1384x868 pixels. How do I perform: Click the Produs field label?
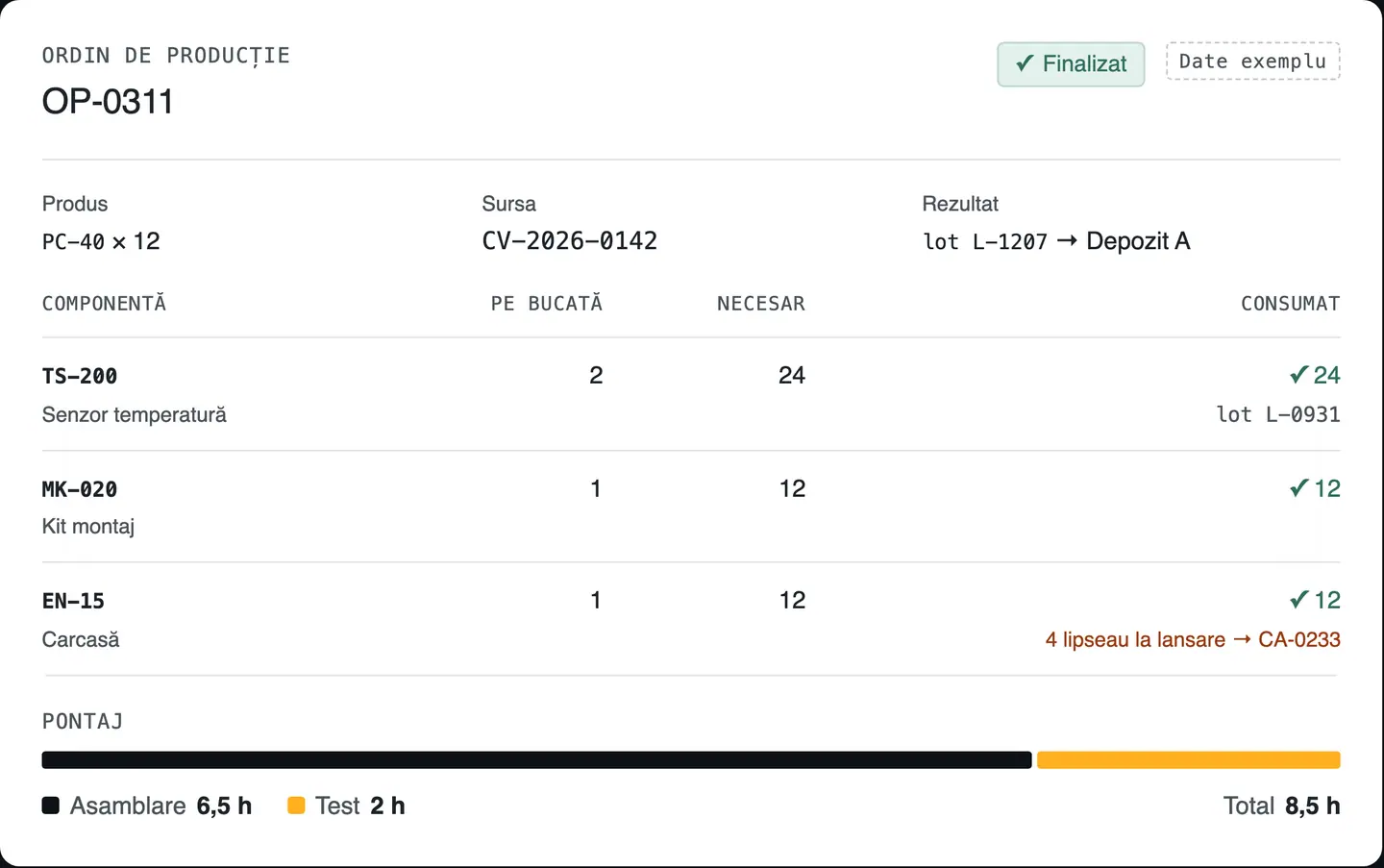click(x=75, y=204)
